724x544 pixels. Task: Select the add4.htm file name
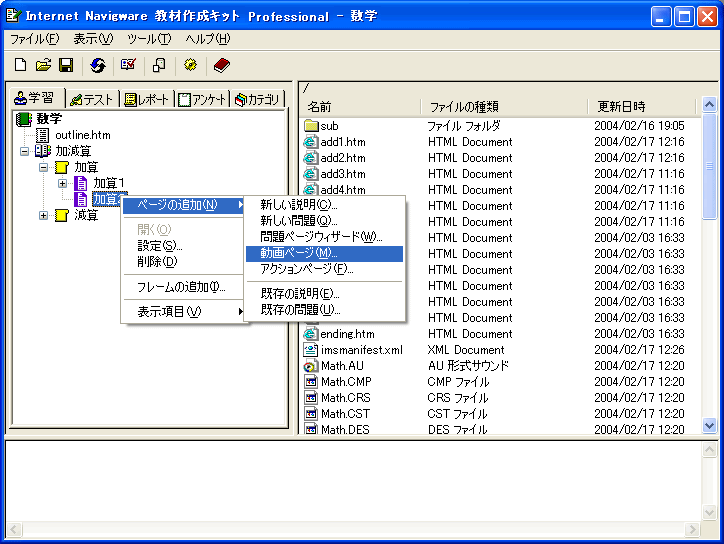point(343,190)
